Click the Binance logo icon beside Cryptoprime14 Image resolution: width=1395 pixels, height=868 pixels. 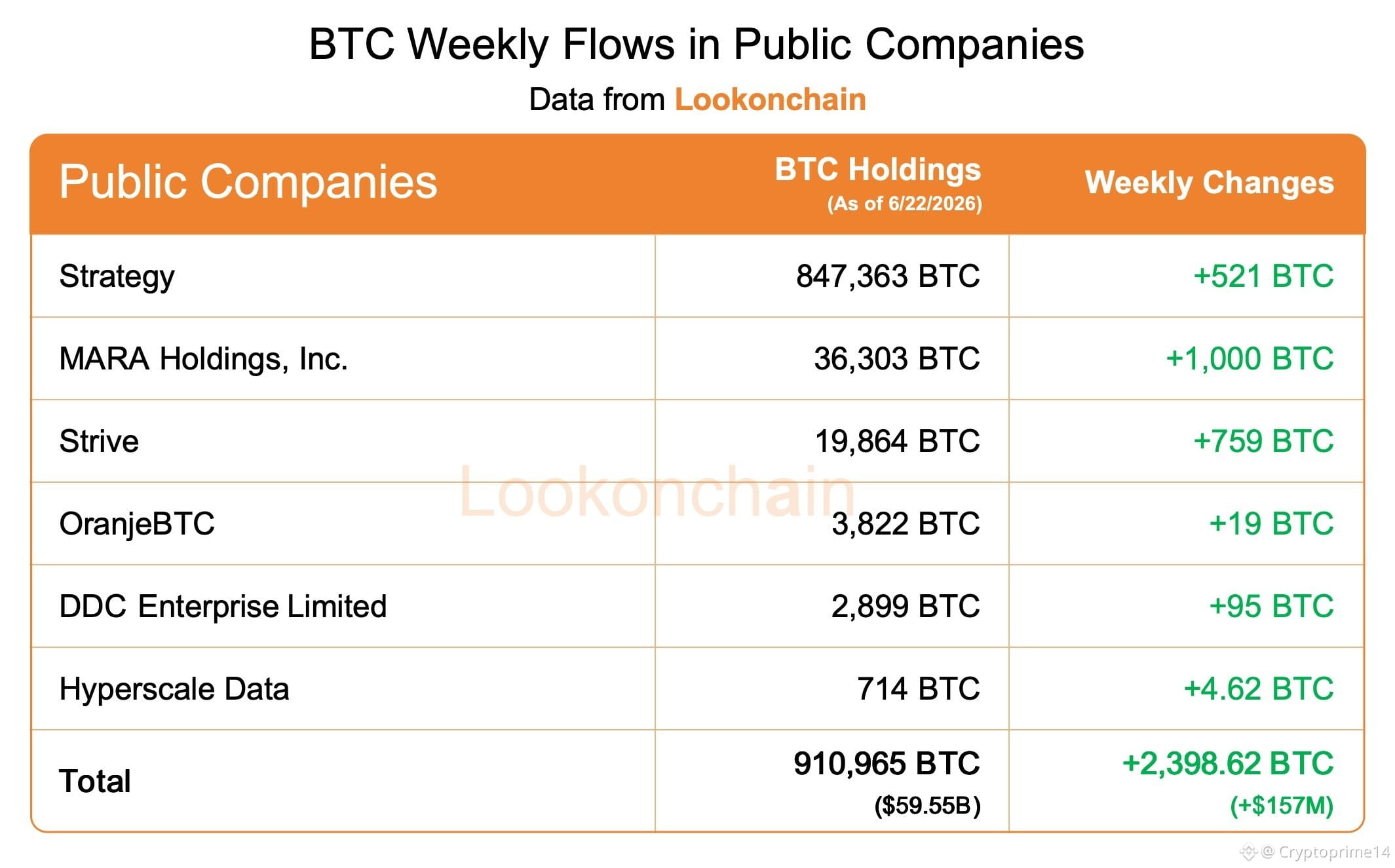(1248, 852)
